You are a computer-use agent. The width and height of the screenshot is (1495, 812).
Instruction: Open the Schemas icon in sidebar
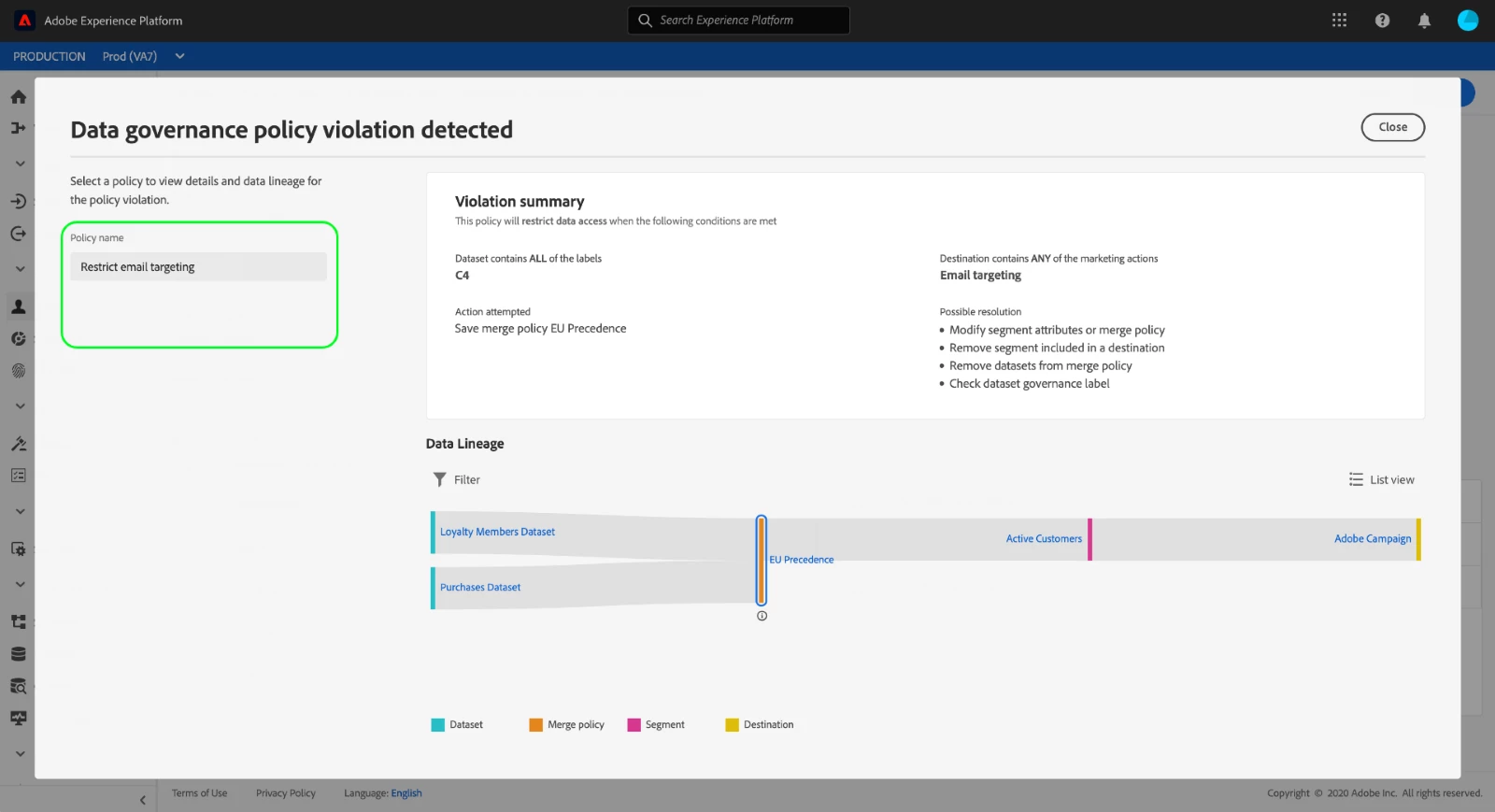pyautogui.click(x=18, y=621)
